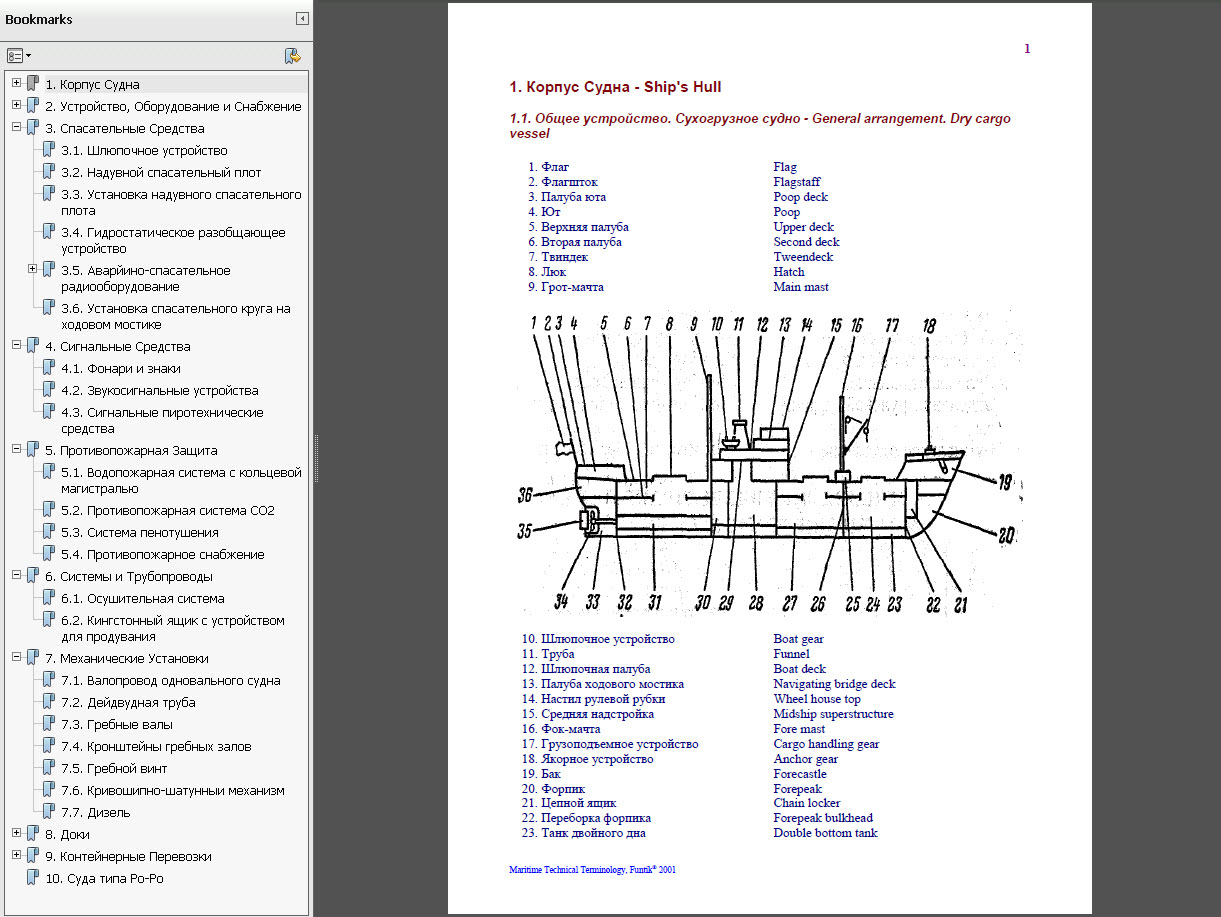The width and height of the screenshot is (1221, 917).
Task: Collapse the Bookmarks panel using the arrow button
Action: click(x=301, y=19)
